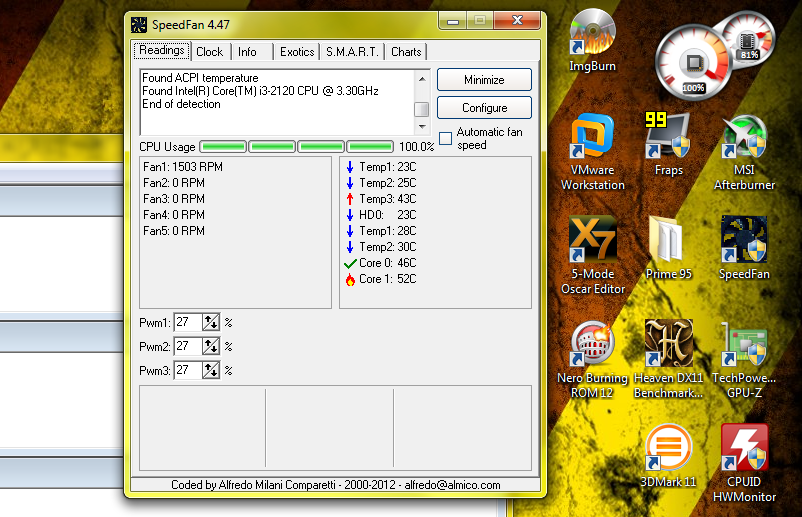The image size is (802, 517).
Task: Click the 'Core 0: 46C' reading text
Action: (388, 263)
